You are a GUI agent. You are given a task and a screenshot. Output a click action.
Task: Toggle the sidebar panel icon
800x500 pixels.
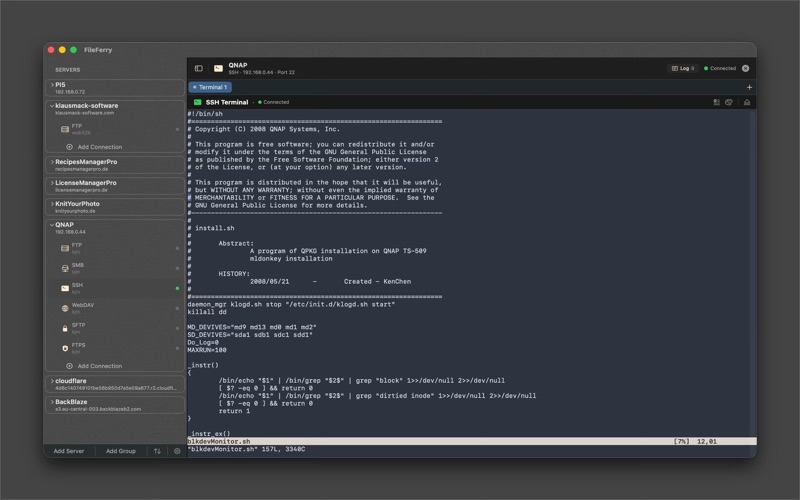(x=198, y=68)
